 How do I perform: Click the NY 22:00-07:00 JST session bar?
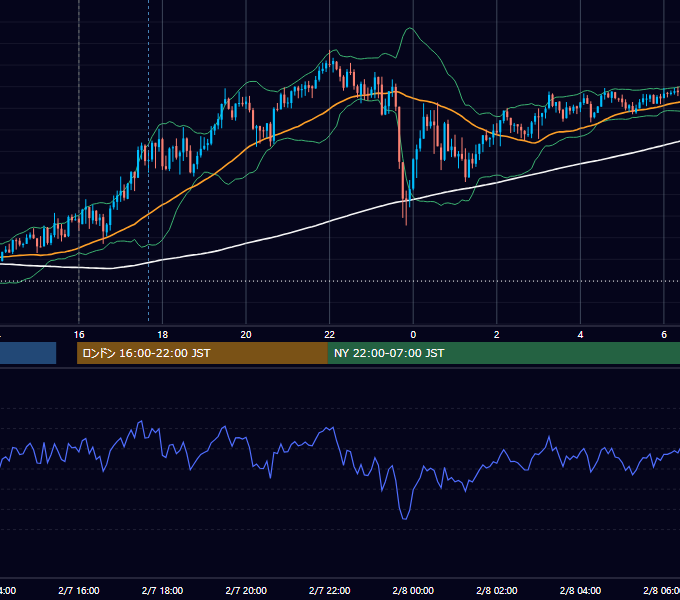(x=503, y=353)
